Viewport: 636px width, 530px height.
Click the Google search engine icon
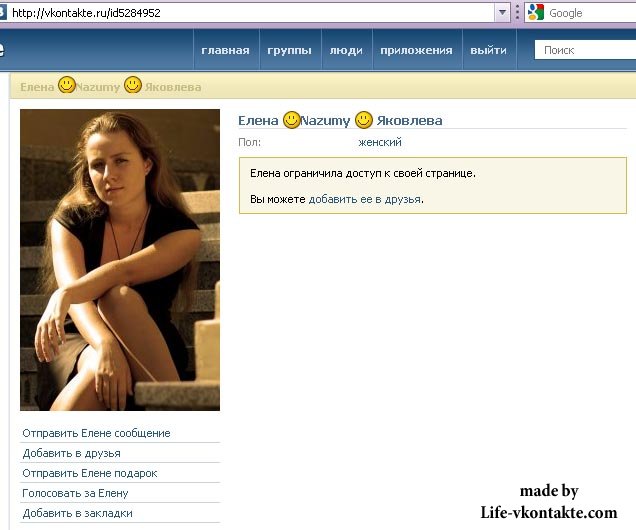(535, 13)
